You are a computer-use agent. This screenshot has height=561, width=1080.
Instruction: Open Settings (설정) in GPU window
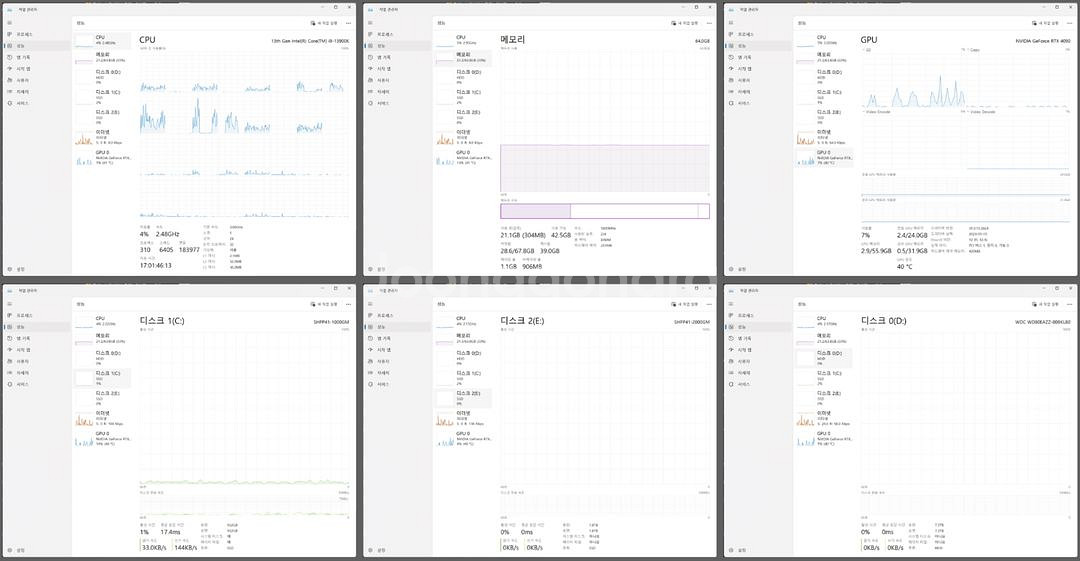(x=758, y=269)
